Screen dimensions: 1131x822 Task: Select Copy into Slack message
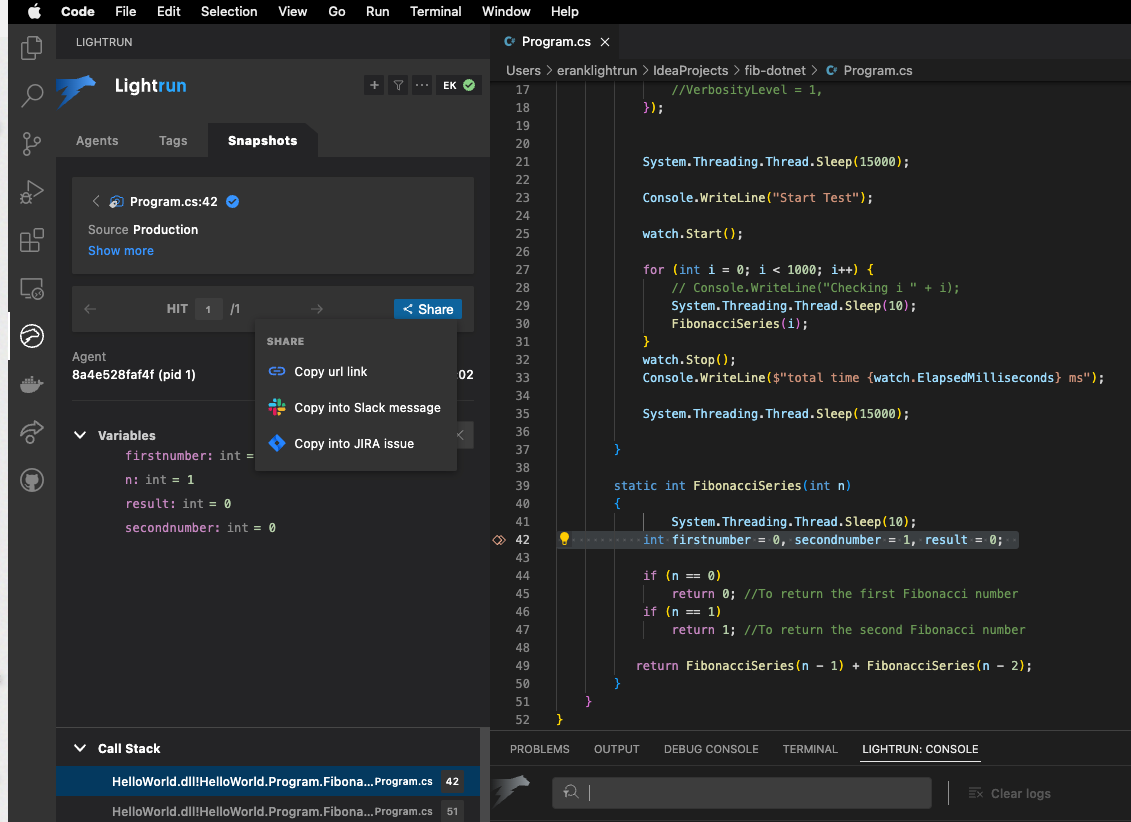(x=366, y=408)
